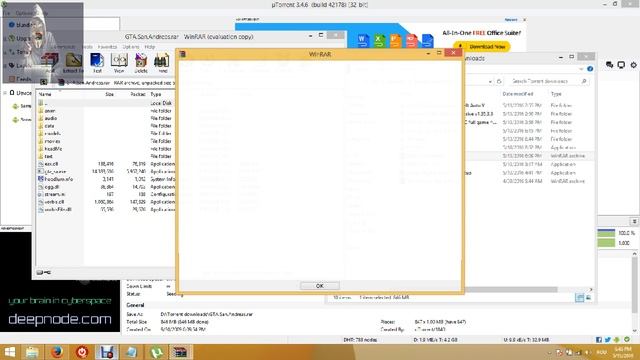Image resolution: width=640 pixels, height=360 pixels.
Task: Launch Firefox from taskbar
Action: pos(57,352)
